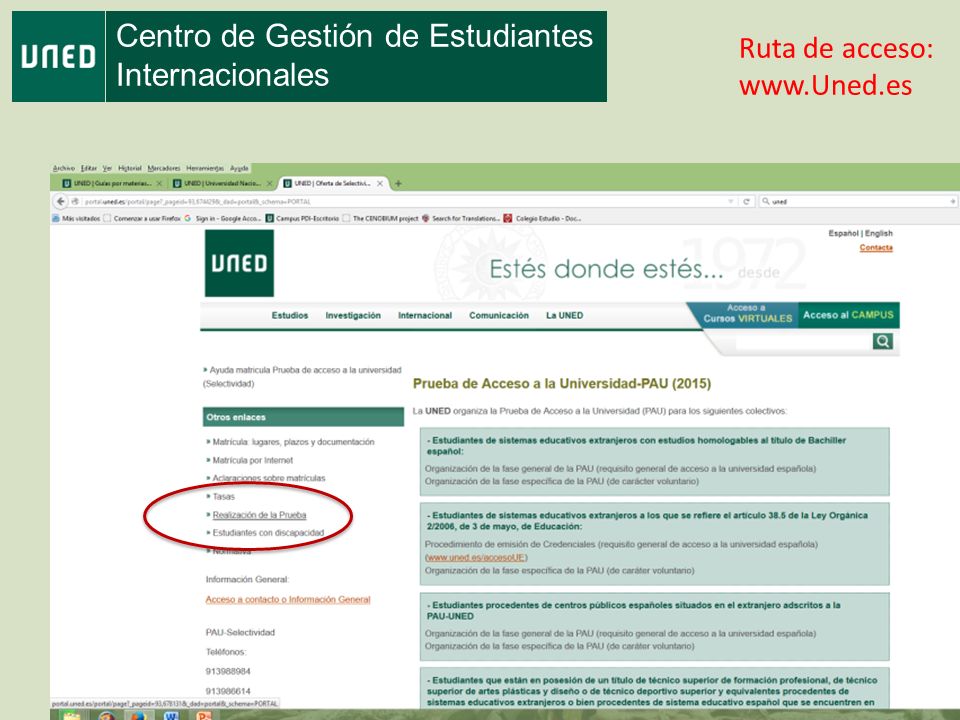Image resolution: width=960 pixels, height=720 pixels.
Task: Open the Estudios navigation item
Action: tap(290, 315)
